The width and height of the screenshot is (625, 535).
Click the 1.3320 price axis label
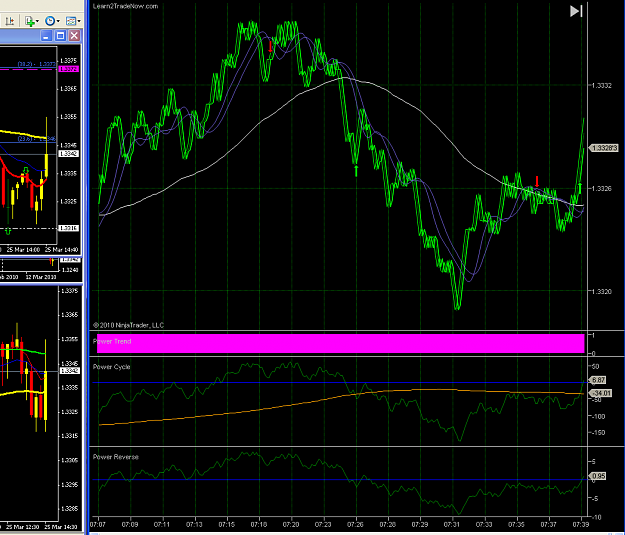601,291
